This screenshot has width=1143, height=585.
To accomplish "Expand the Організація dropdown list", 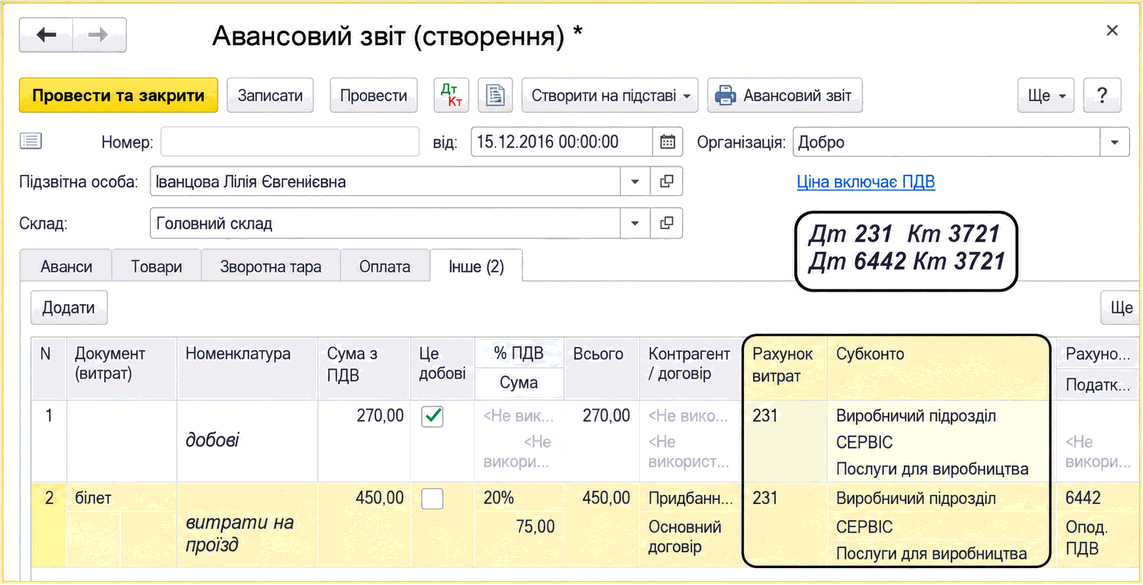I will coord(1115,142).
